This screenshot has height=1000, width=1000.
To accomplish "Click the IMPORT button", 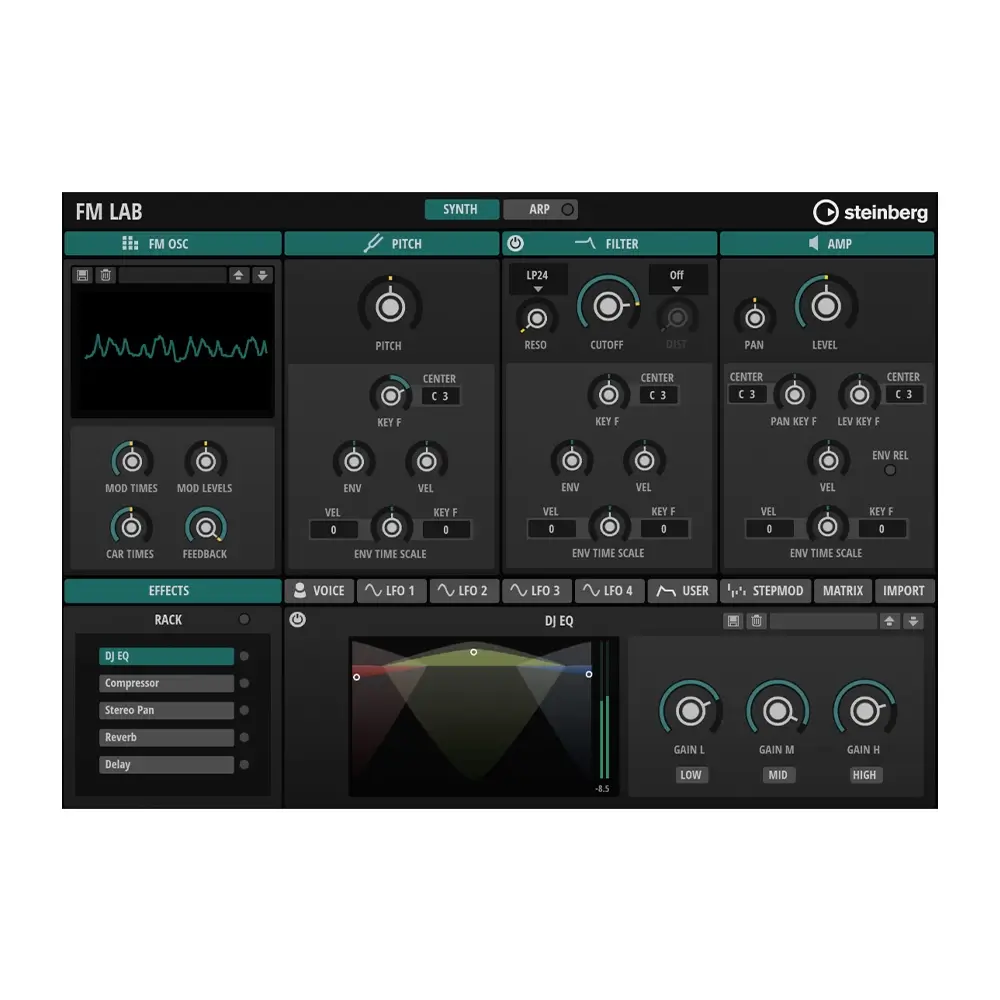I will [x=904, y=591].
